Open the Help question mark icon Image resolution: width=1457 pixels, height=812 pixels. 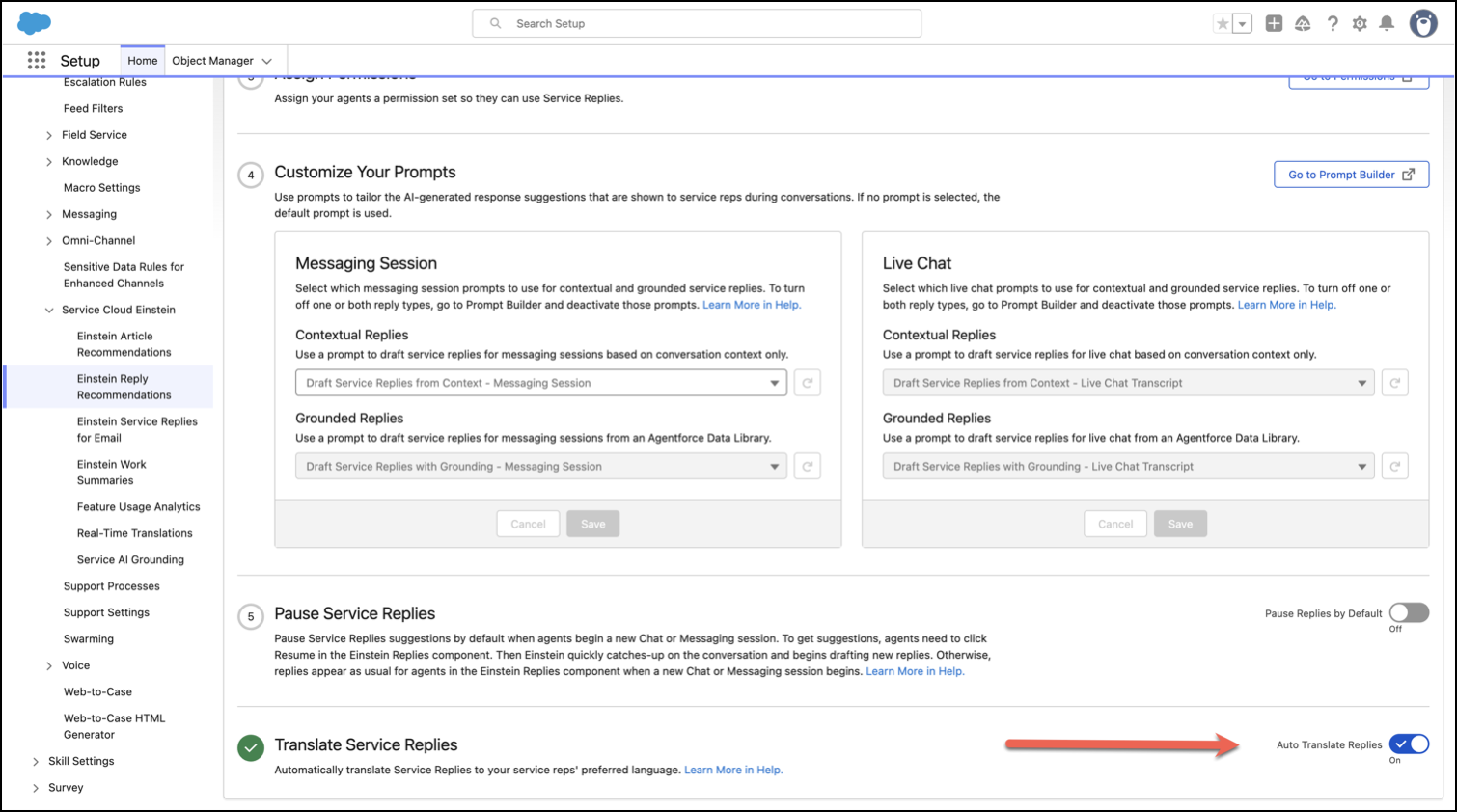(x=1333, y=24)
